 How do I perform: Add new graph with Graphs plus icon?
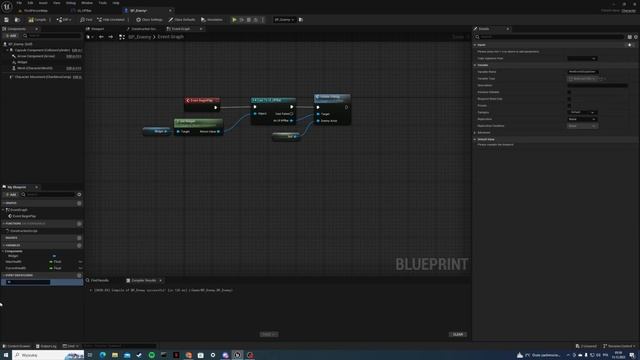pos(79,203)
